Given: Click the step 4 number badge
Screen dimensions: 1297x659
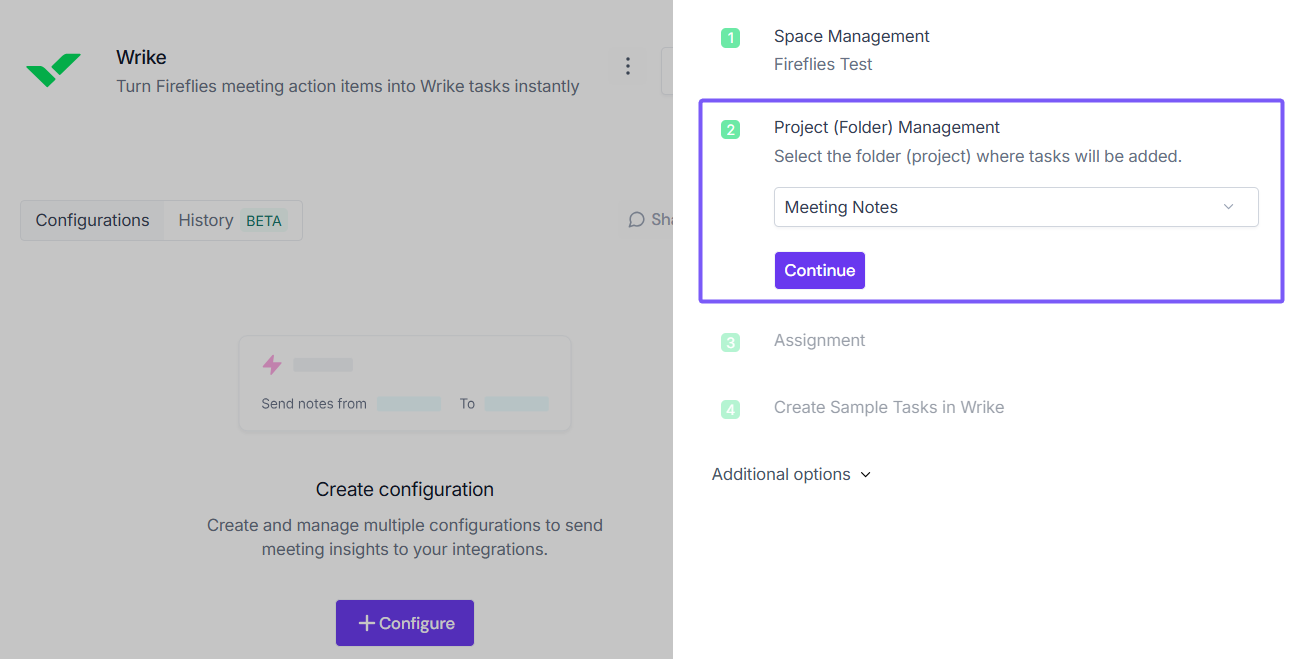Looking at the screenshot, I should pos(730,409).
